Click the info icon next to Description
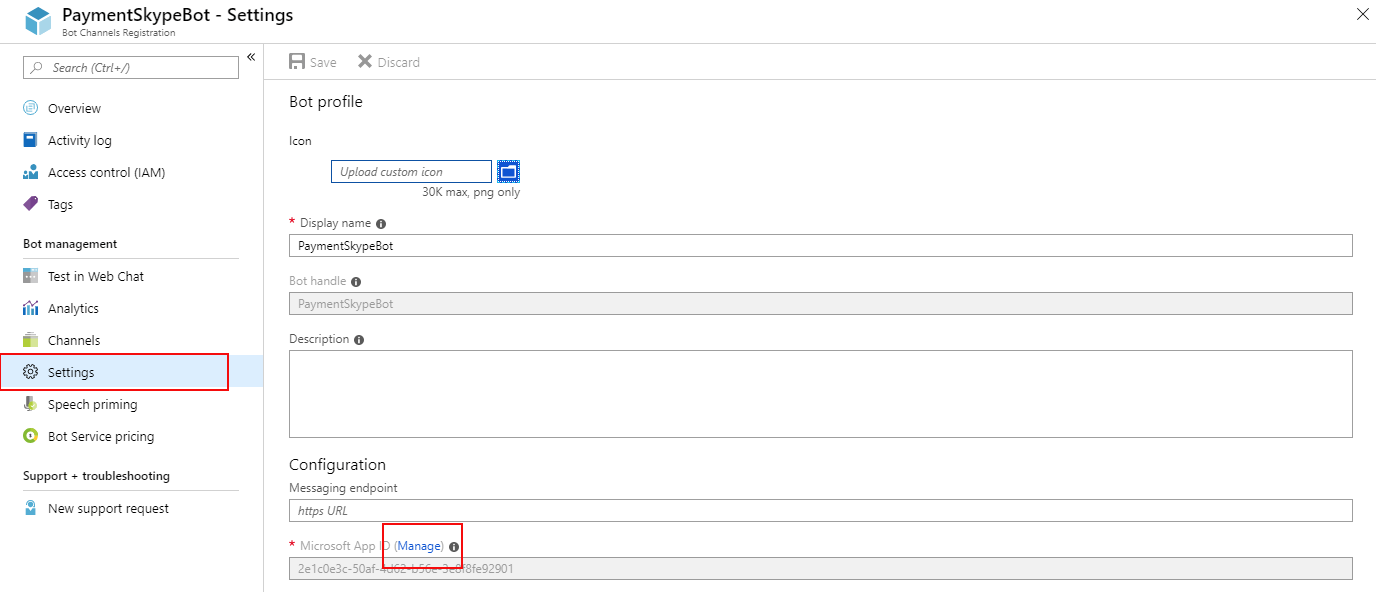1376x592 pixels. pyautogui.click(x=359, y=340)
